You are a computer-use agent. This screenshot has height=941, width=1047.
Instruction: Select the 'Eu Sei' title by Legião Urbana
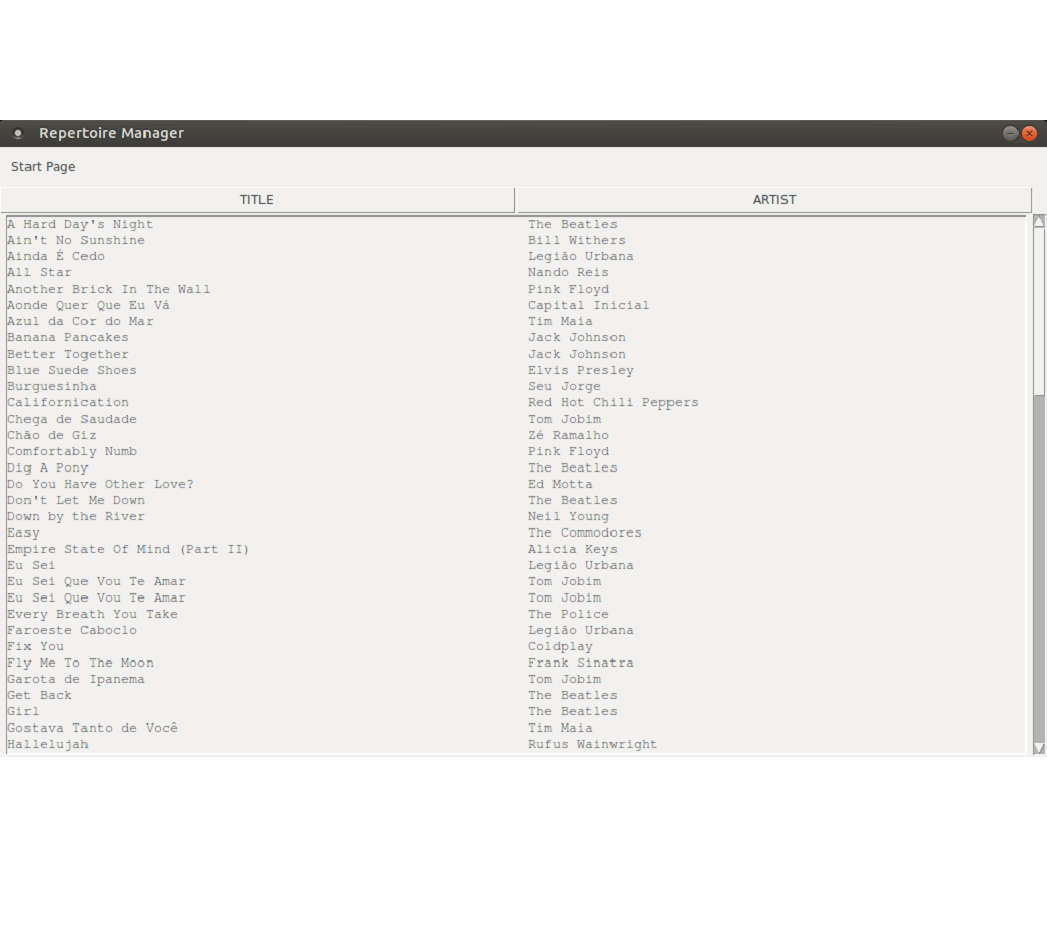tap(31, 564)
